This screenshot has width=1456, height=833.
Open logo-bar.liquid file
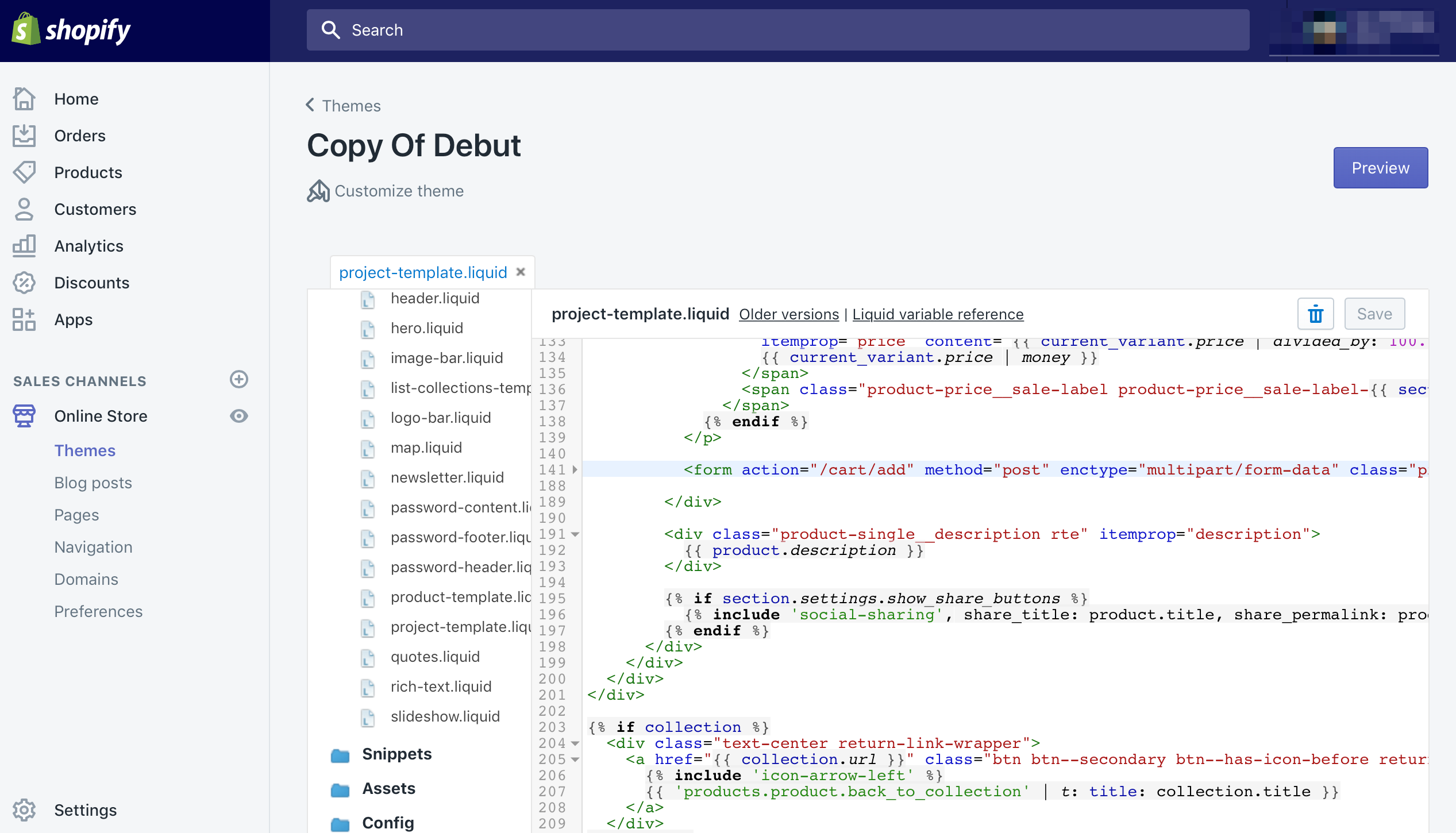pyautogui.click(x=441, y=418)
